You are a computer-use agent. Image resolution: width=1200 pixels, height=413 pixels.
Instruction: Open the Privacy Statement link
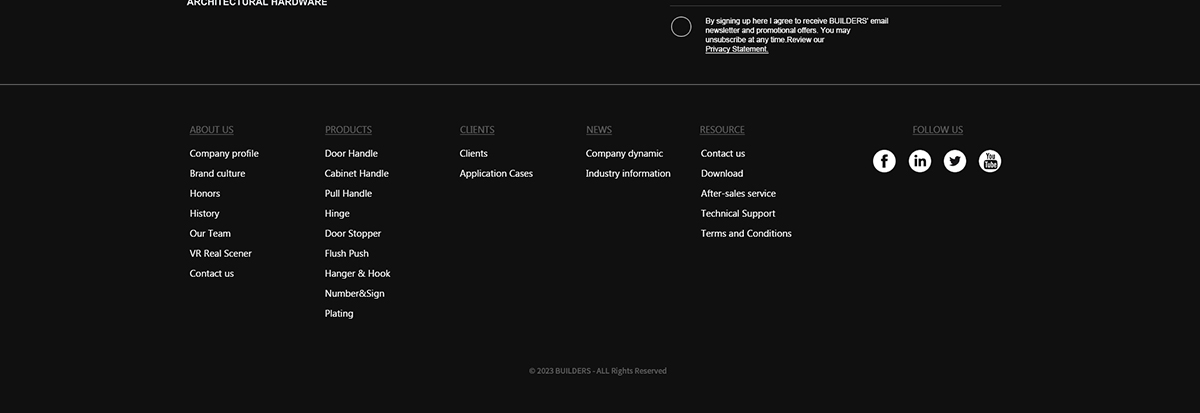(736, 49)
